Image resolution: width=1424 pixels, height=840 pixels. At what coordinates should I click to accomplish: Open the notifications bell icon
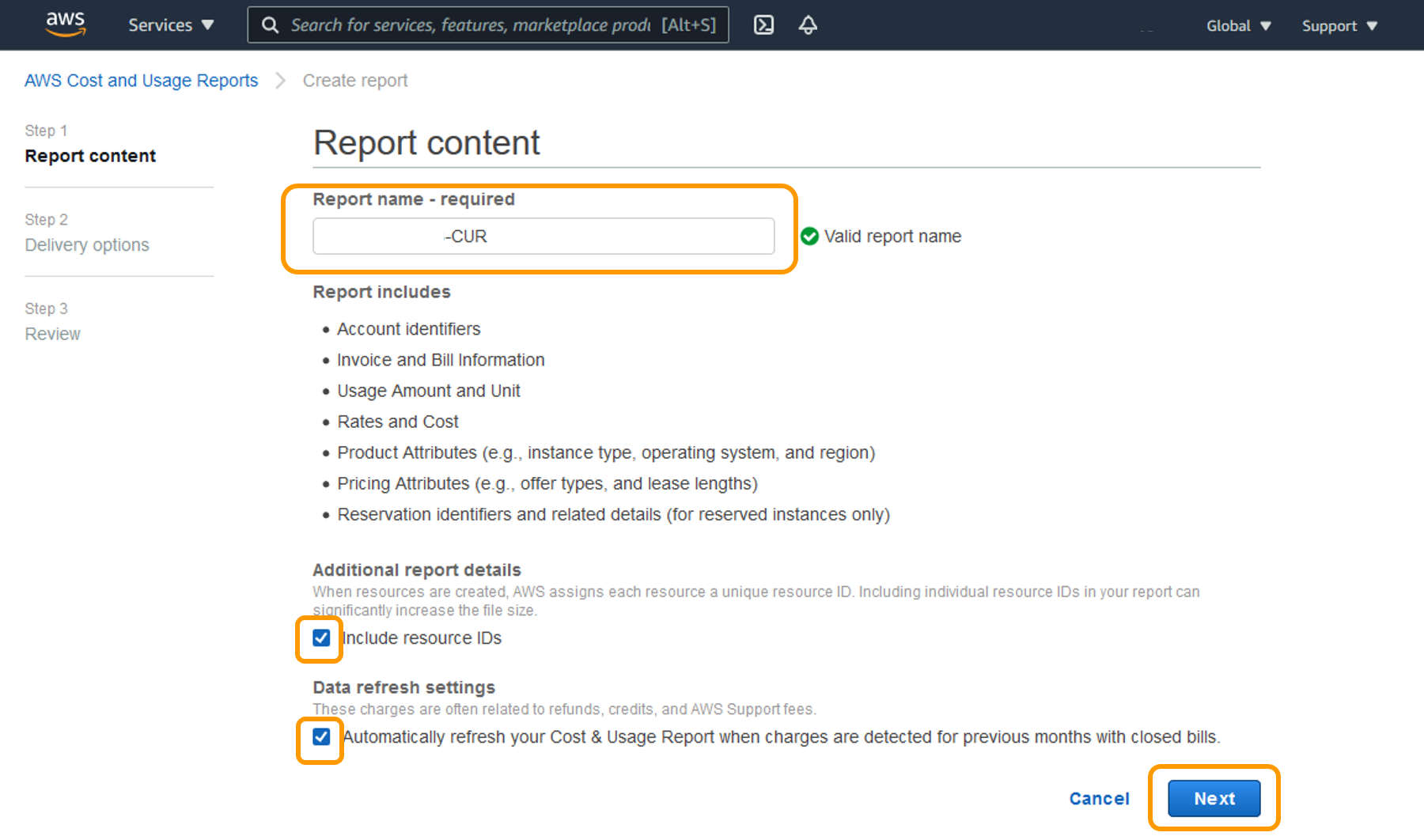(x=808, y=25)
